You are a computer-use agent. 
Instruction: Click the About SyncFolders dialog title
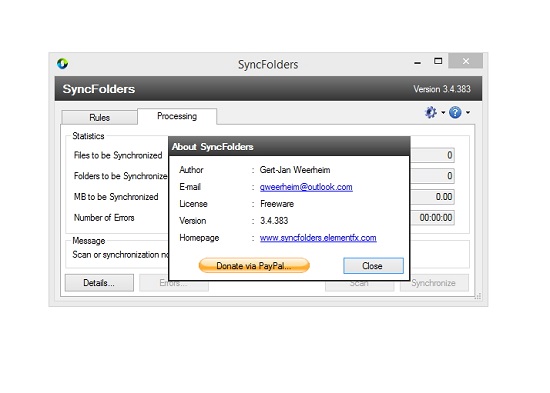click(213, 147)
